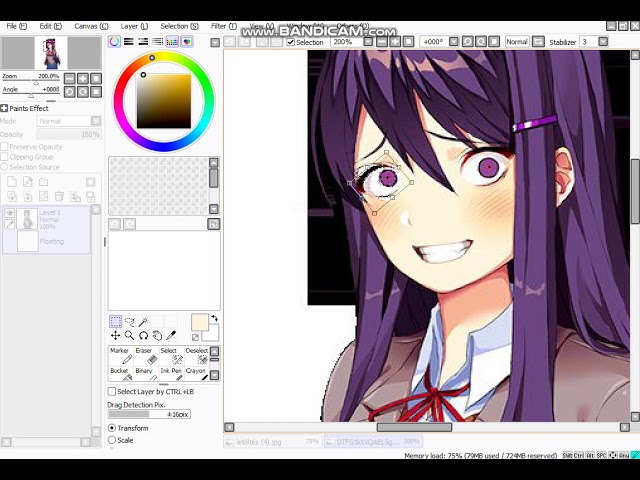Image resolution: width=640 pixels, height=480 pixels.
Task: Open the Layer menu
Action: [134, 26]
